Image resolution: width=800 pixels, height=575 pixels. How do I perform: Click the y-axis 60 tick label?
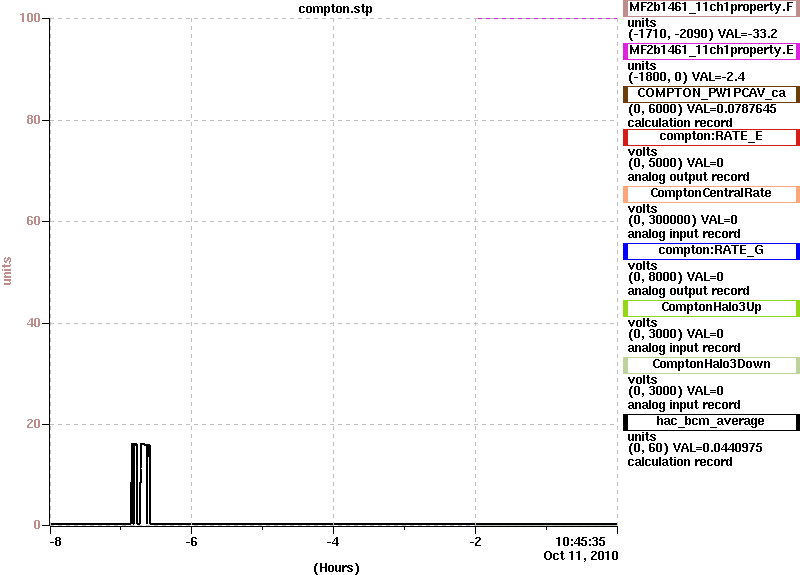click(x=33, y=221)
